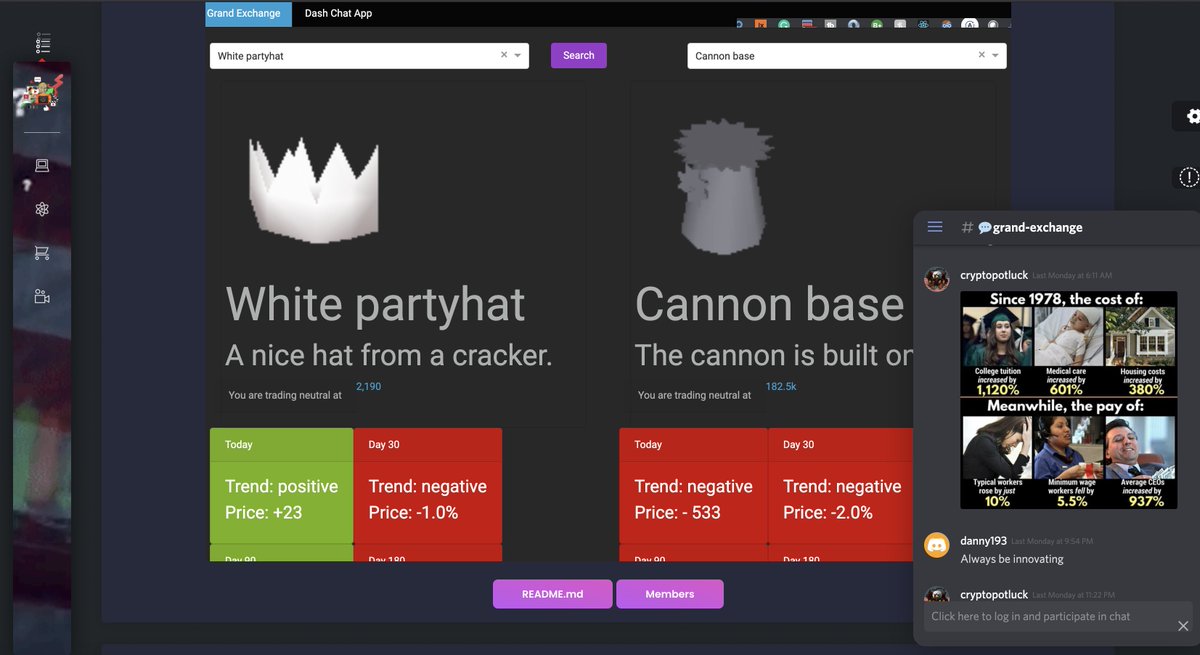The width and height of the screenshot is (1200, 655).
Task: Open the hamburger menu in chat widget
Action: pos(935,227)
